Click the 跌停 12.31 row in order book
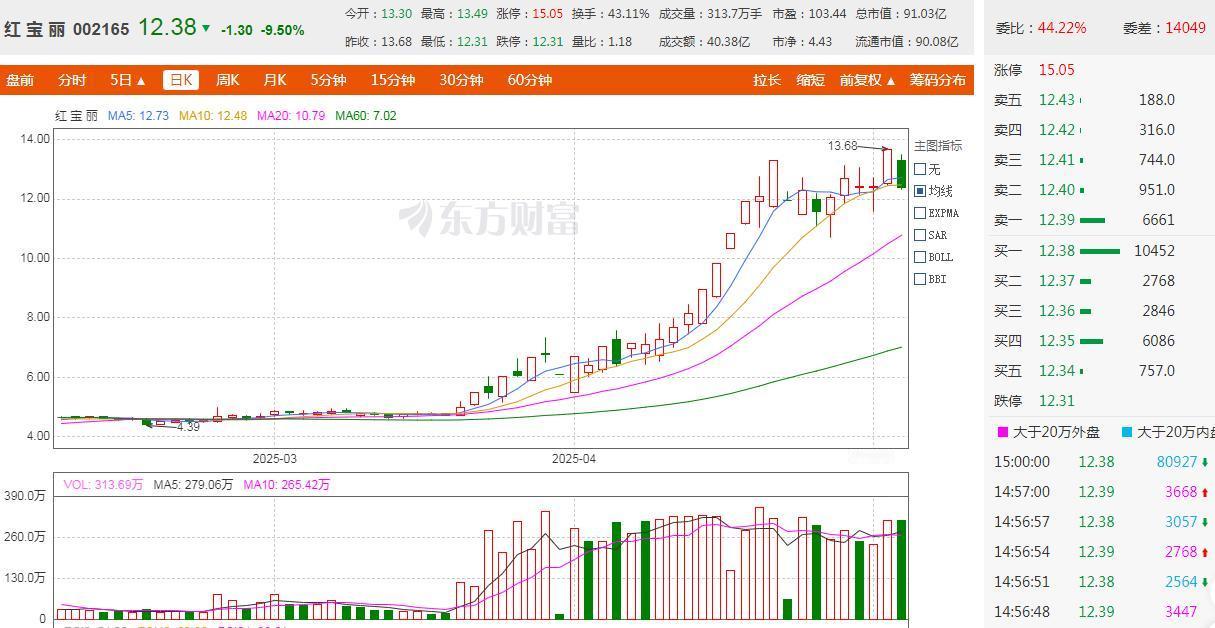 (1098, 401)
